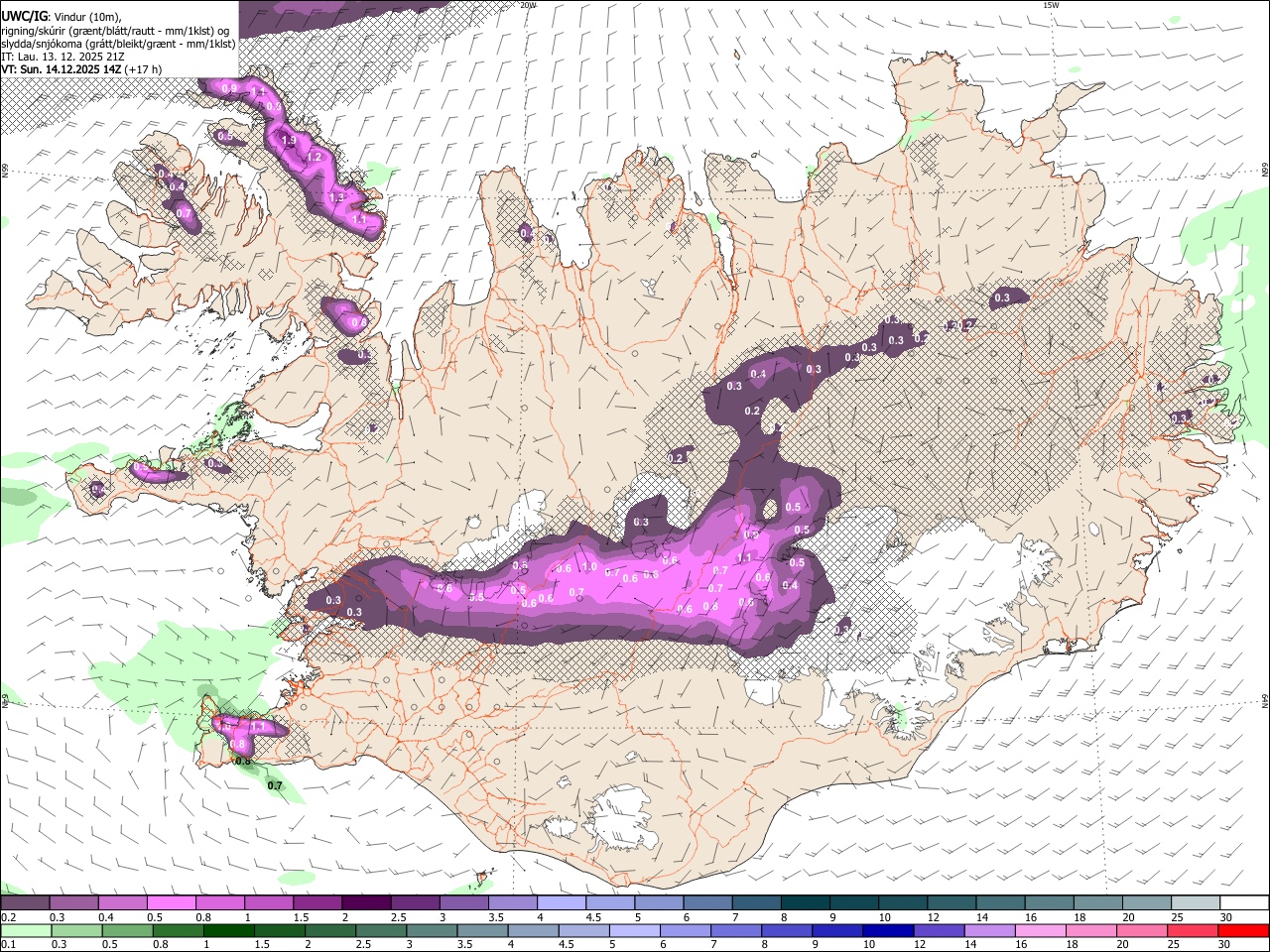This screenshot has height=952, width=1270.
Task: Select the 20–25 rose pink rain scale swatch
Action: [x=1142, y=930]
